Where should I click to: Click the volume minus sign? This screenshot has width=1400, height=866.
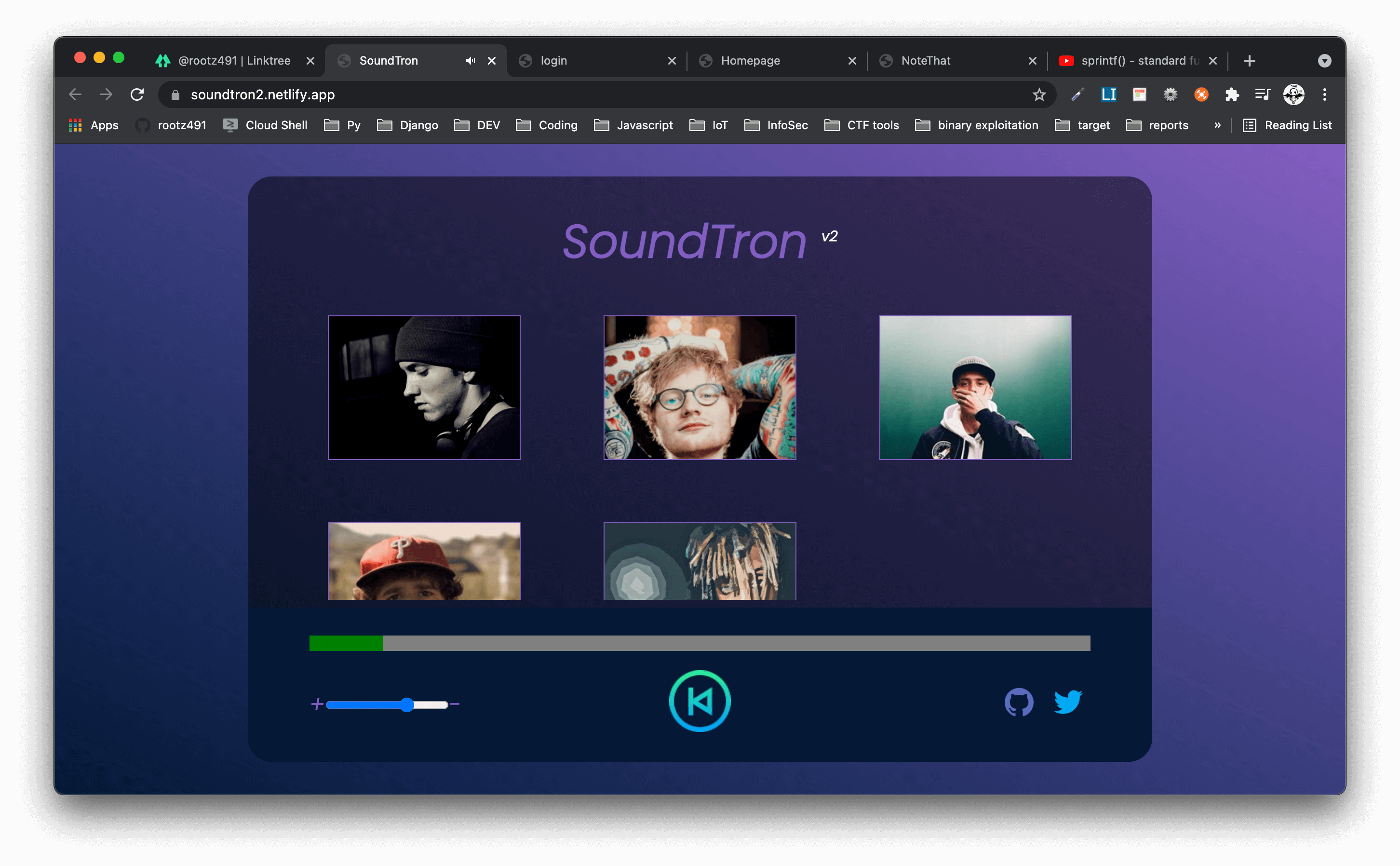(455, 704)
